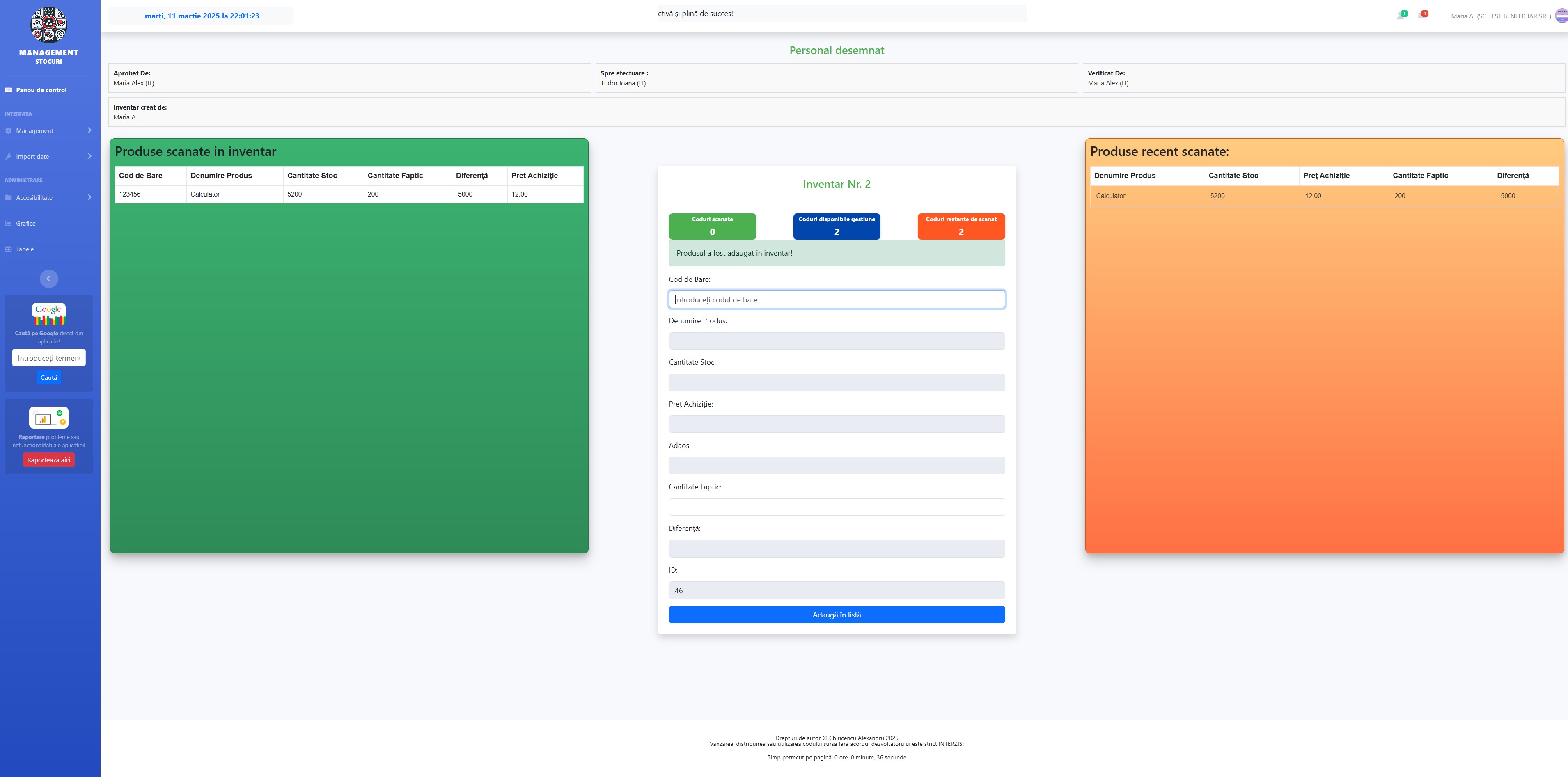Focus the Cod de Bare input field
This screenshot has width=1568, height=777.
[x=837, y=299]
